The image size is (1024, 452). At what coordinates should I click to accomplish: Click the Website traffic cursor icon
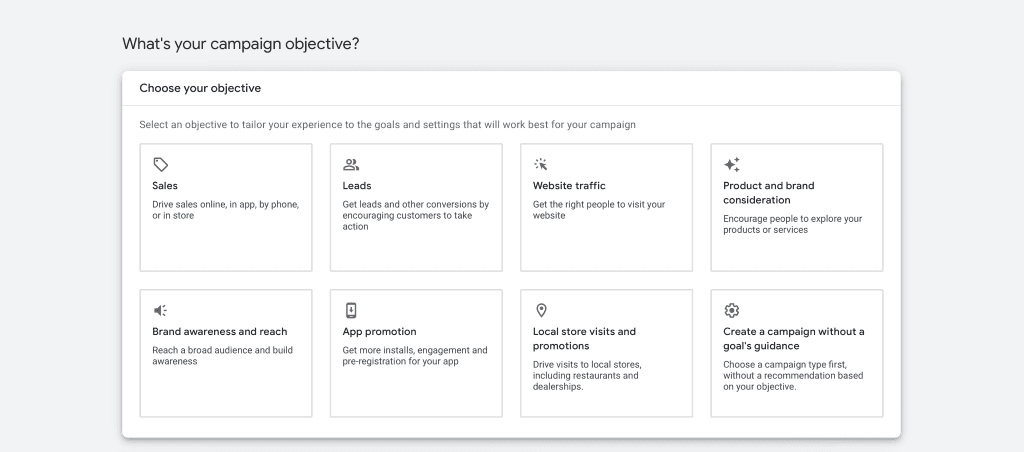click(x=541, y=165)
